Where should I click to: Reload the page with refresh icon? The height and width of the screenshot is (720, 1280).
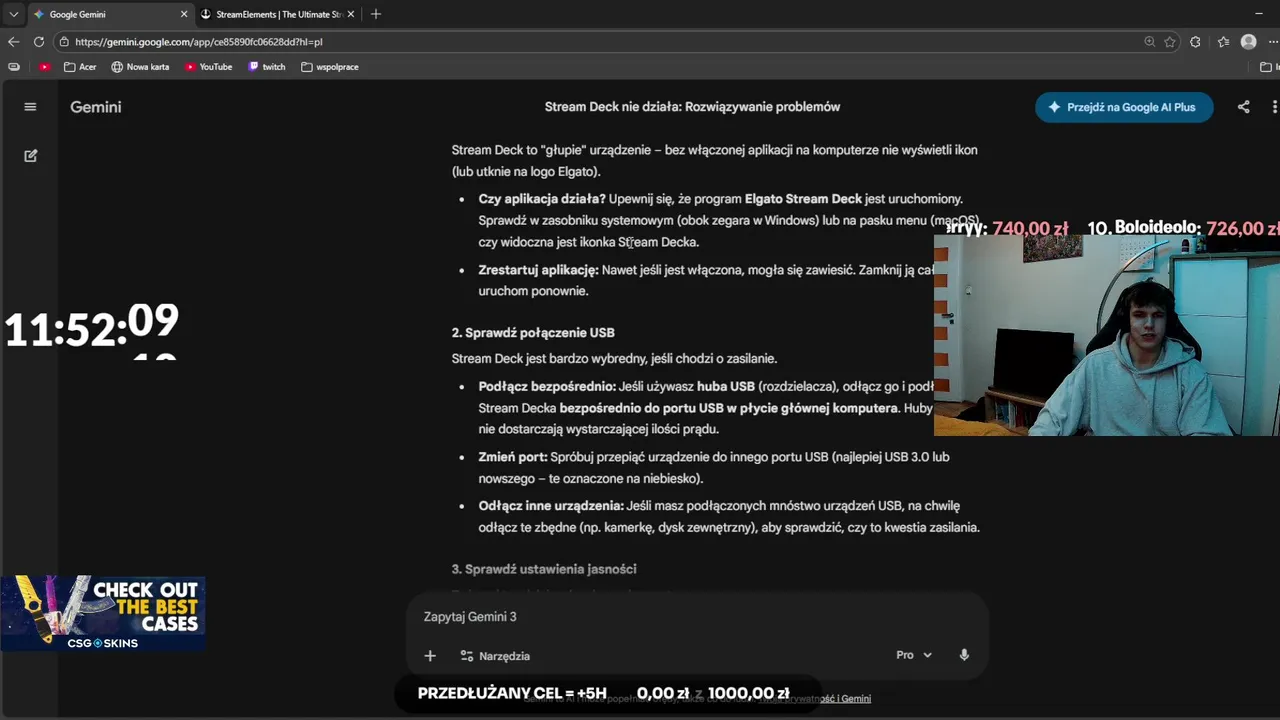click(x=39, y=42)
